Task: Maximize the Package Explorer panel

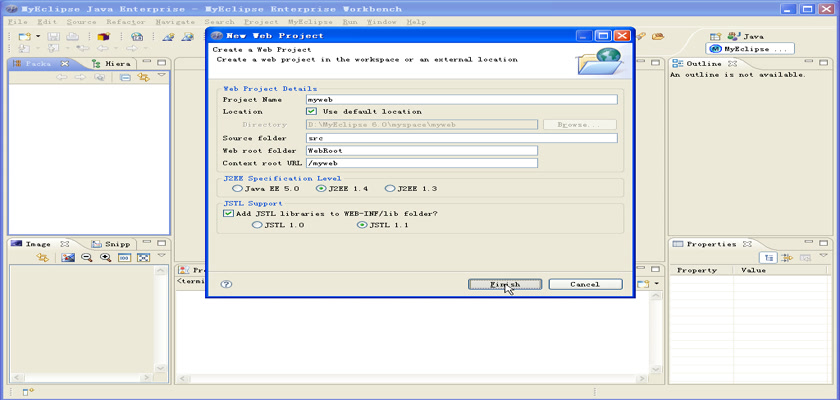Action: (161, 63)
